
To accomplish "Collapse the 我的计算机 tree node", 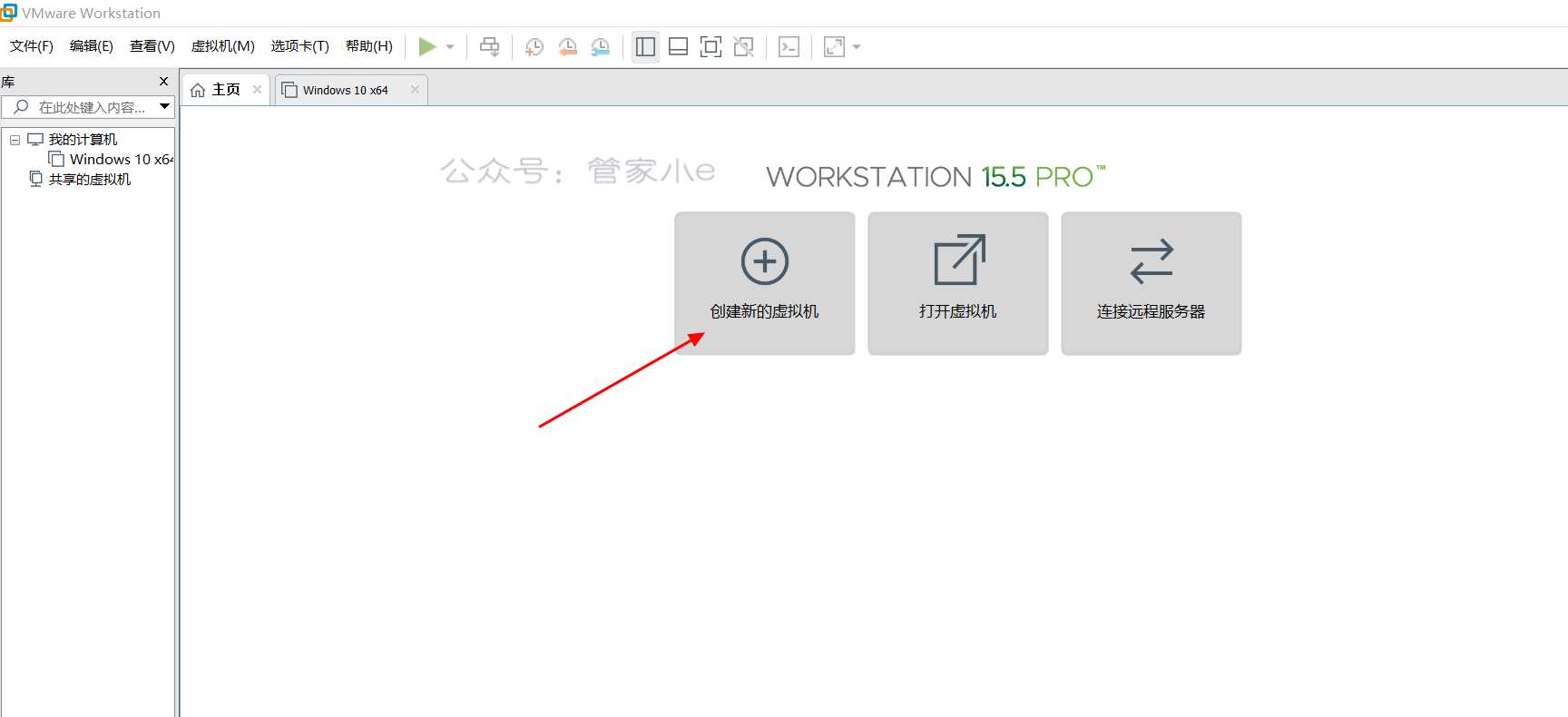I will 15,140.
